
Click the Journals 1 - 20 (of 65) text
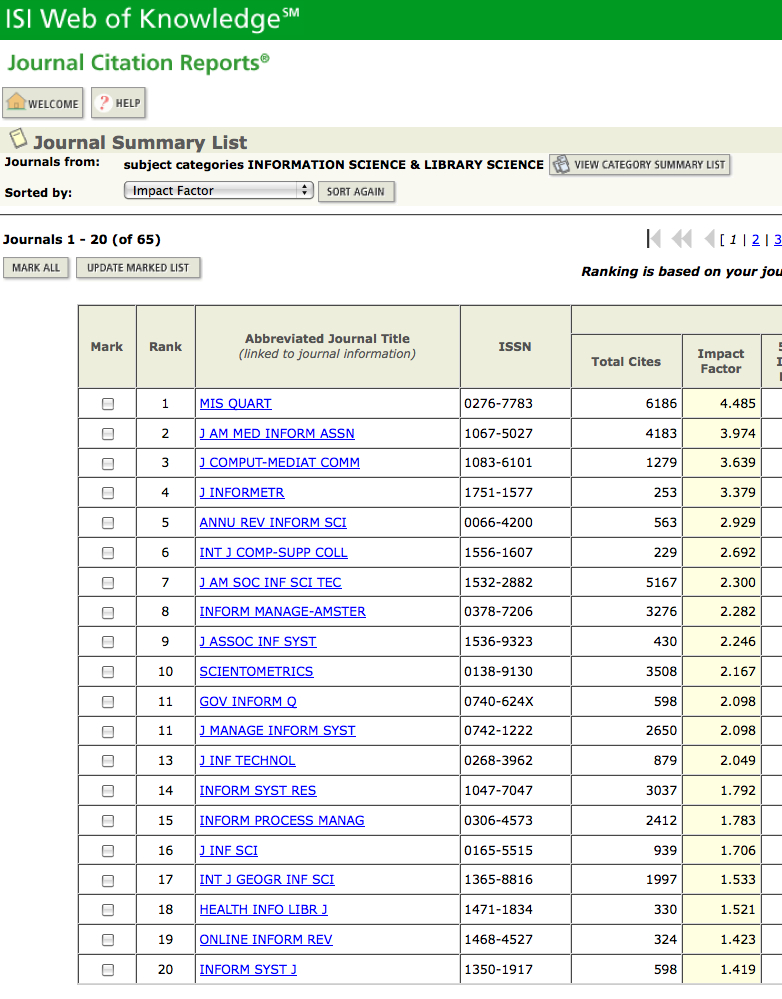[82, 240]
